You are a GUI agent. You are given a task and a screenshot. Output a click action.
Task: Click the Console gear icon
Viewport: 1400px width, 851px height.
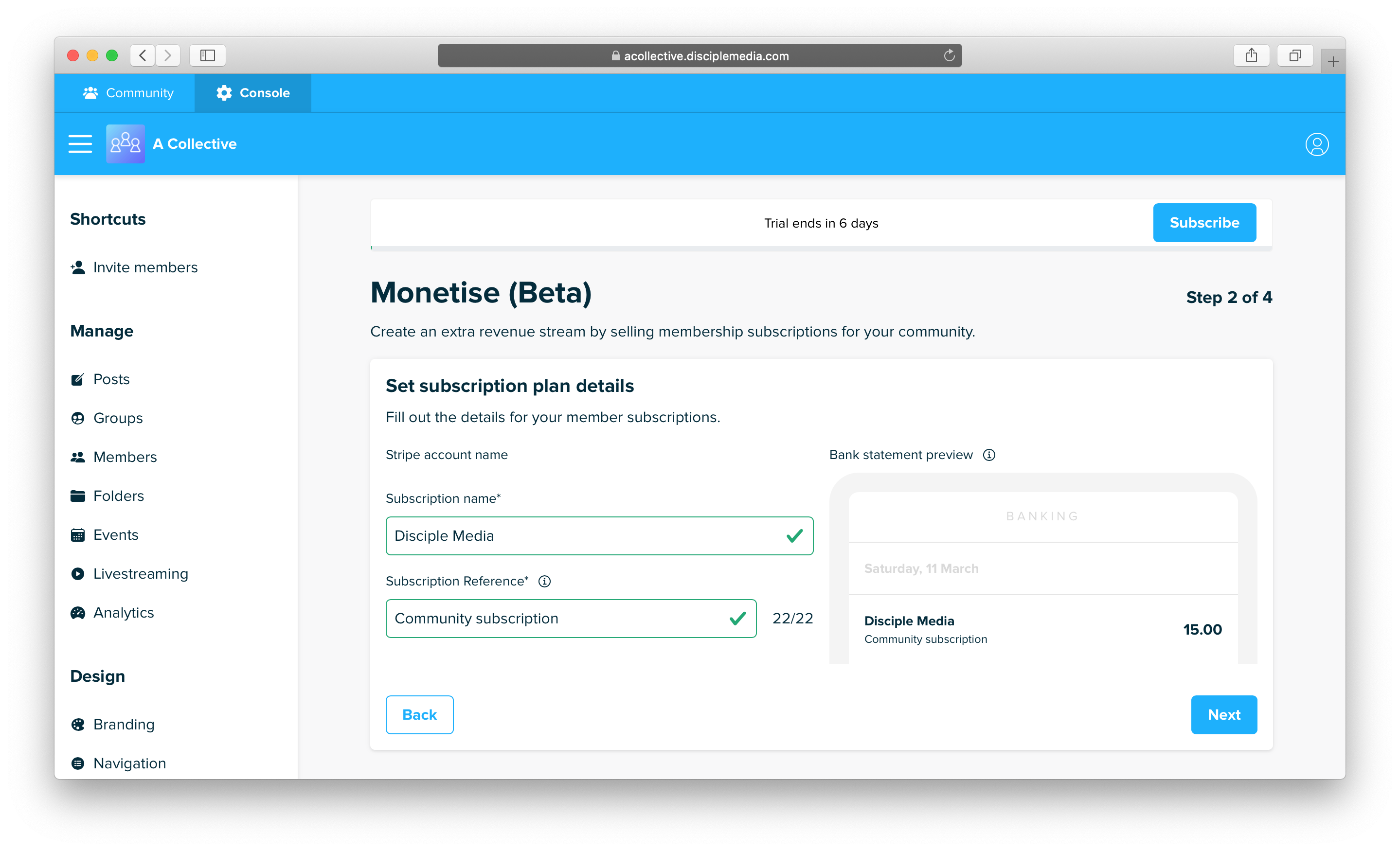coord(224,92)
